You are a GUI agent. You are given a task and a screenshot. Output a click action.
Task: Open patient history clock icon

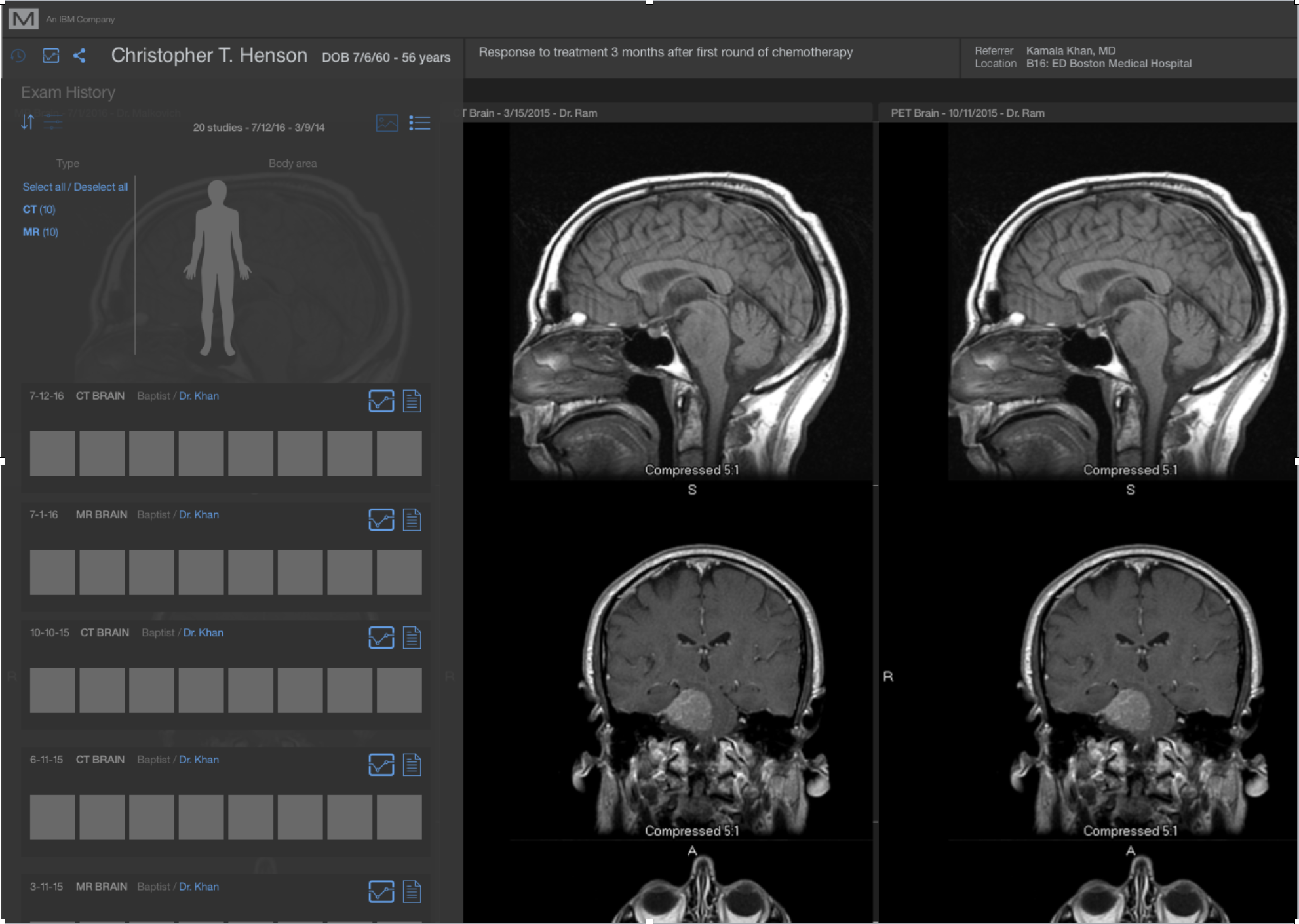(18, 56)
